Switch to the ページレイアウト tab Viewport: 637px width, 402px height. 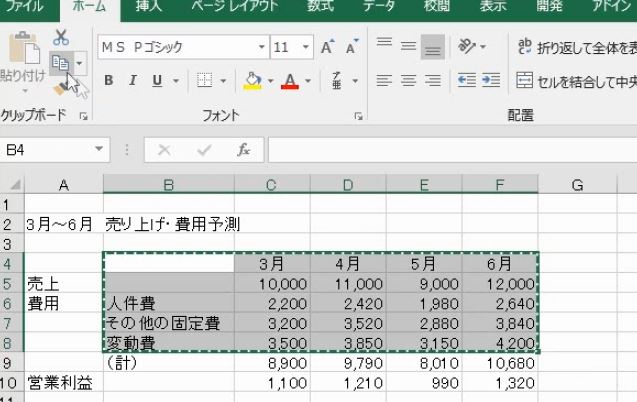235,6
